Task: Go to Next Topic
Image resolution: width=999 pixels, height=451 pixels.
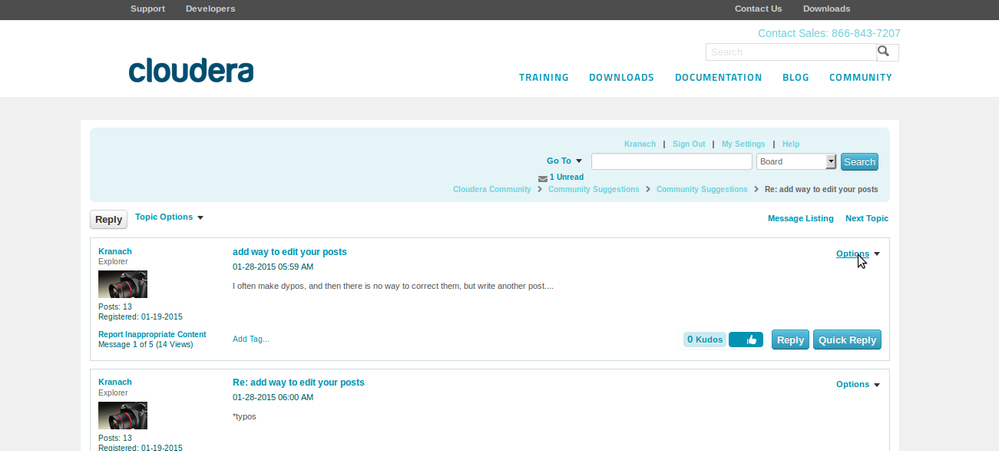Action: [x=866, y=218]
